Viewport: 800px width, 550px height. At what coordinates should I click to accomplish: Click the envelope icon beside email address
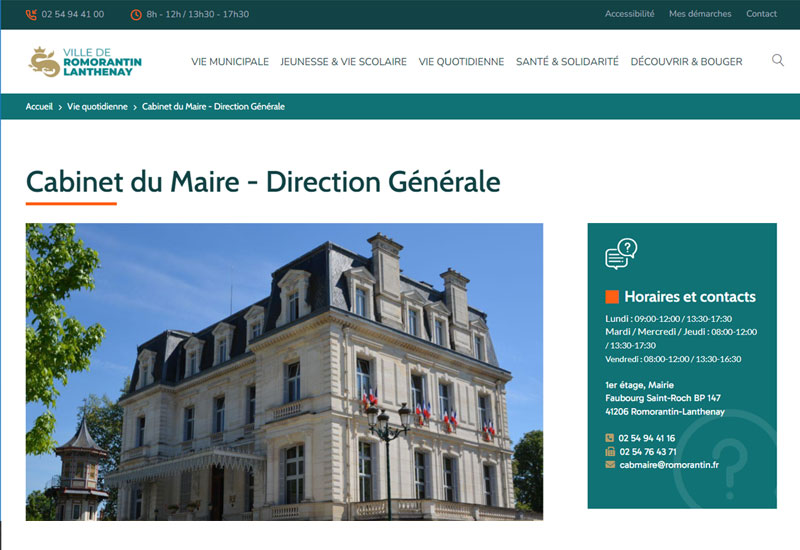coord(610,465)
